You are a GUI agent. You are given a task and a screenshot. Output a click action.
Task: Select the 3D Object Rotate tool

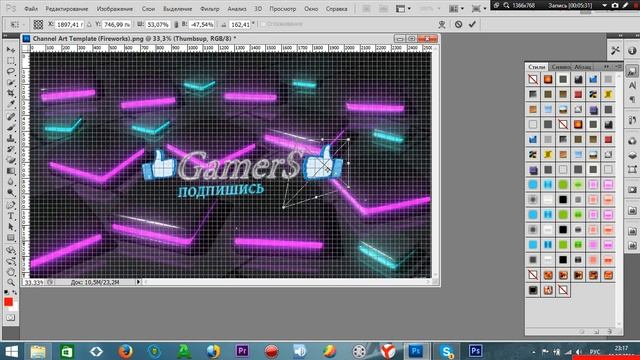[11, 250]
